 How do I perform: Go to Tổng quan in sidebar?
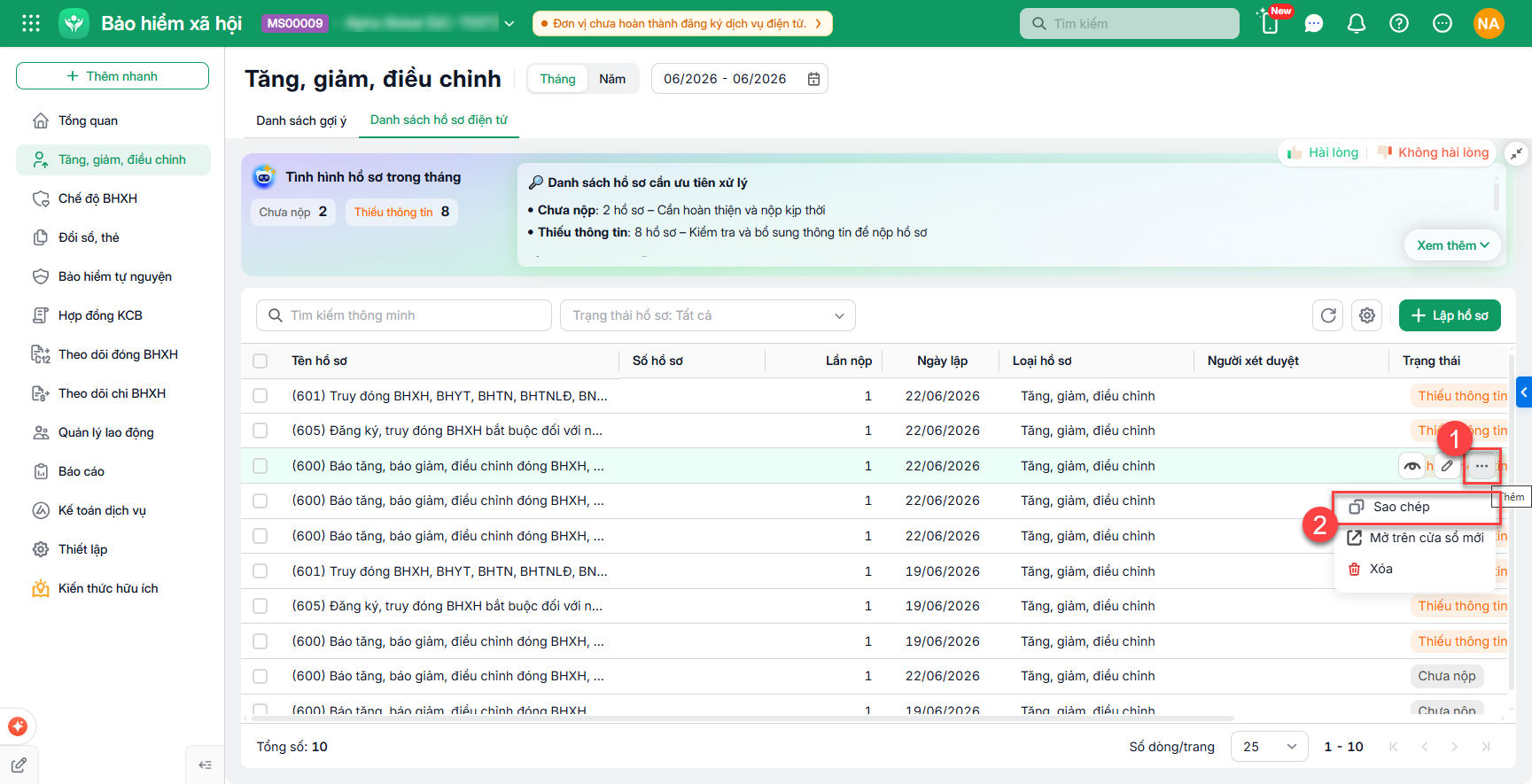[x=113, y=120]
